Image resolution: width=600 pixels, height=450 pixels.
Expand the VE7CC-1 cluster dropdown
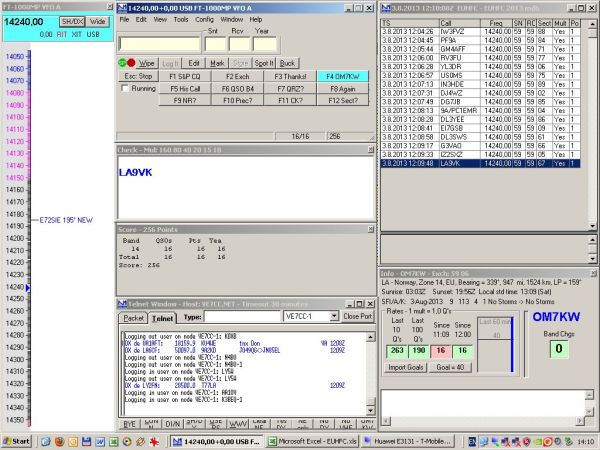(x=335, y=317)
